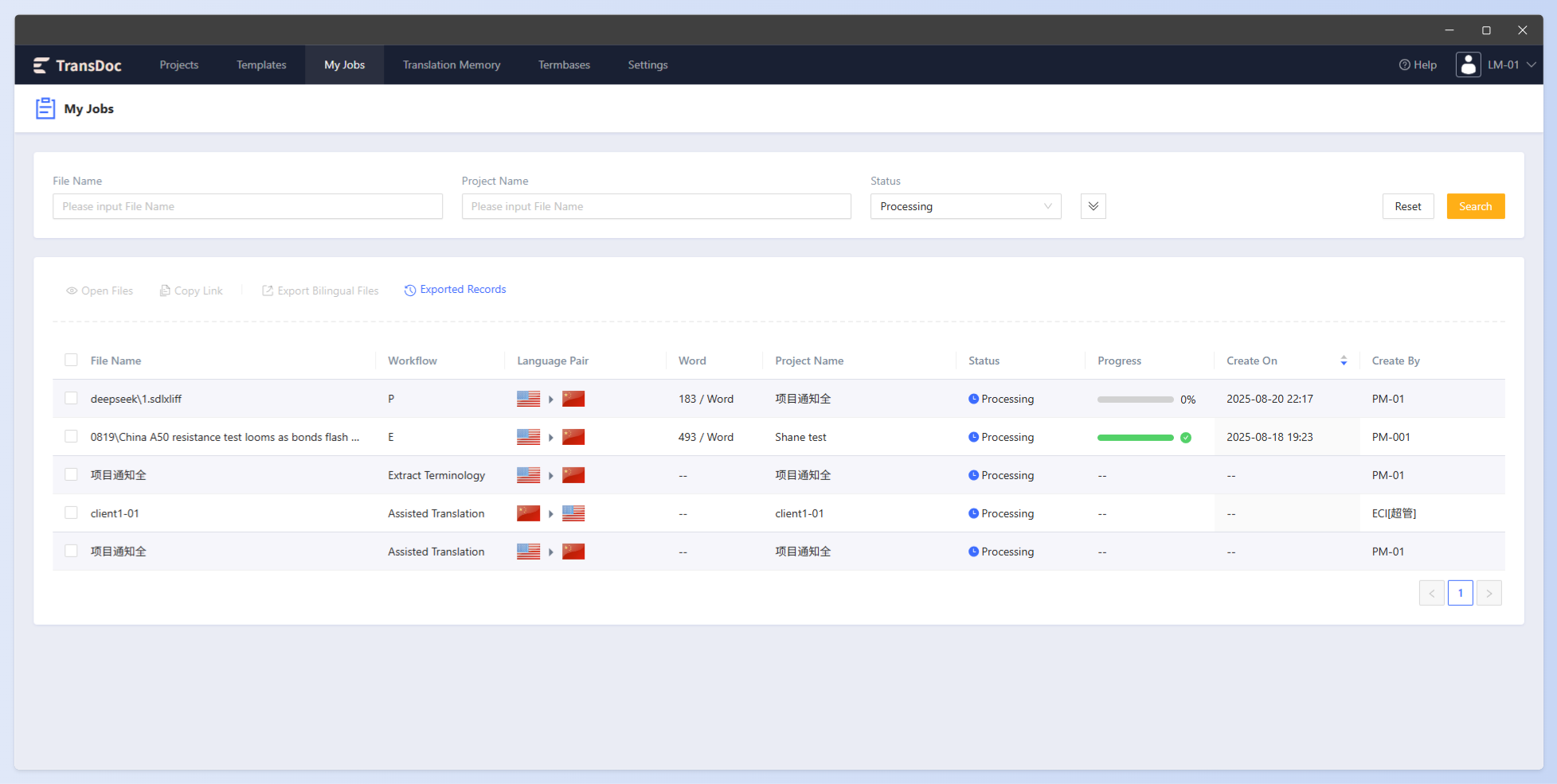Open the Status Processing dropdown

pyautogui.click(x=965, y=206)
